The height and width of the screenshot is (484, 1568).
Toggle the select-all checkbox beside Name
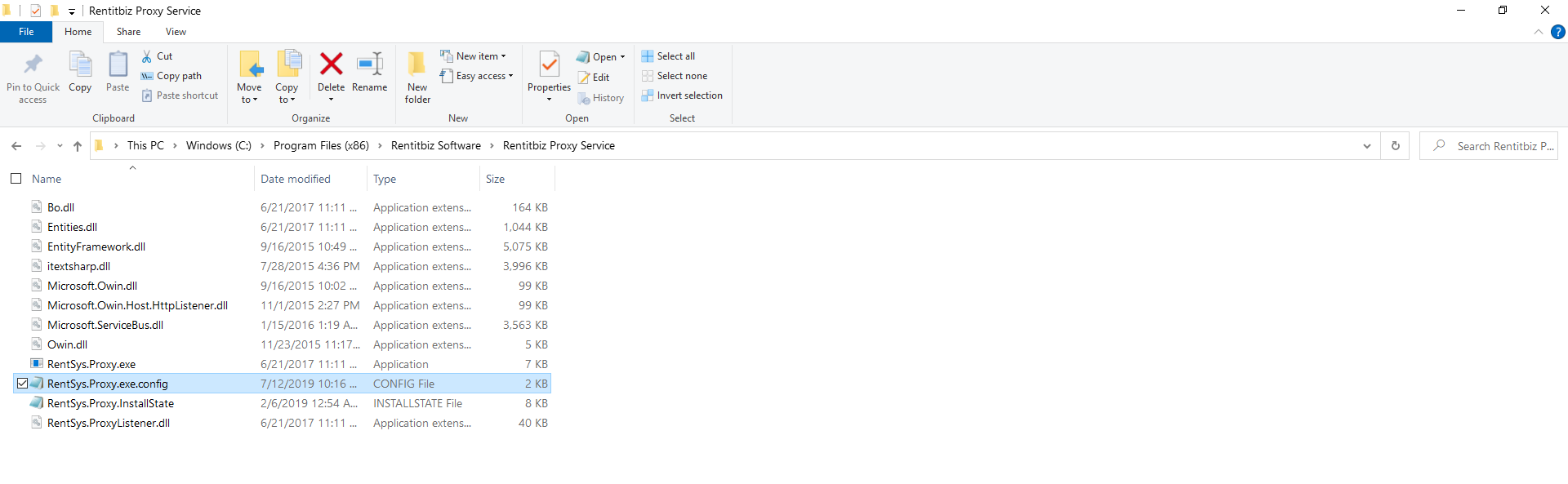[16, 179]
